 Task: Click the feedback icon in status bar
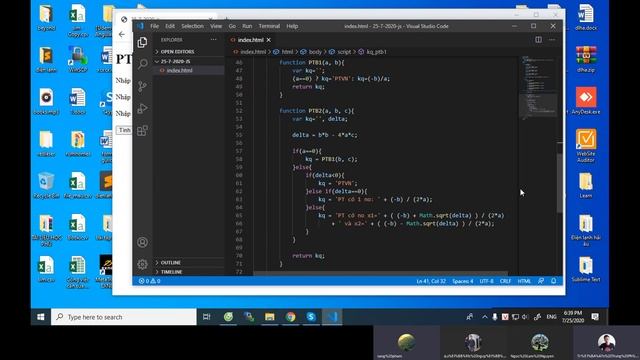tap(541, 281)
